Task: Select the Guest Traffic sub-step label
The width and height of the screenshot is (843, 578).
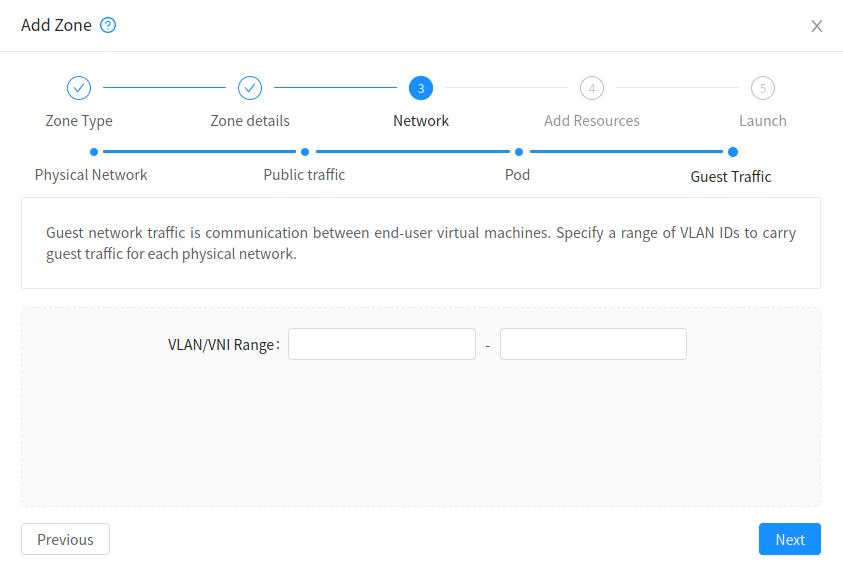Action: [732, 176]
